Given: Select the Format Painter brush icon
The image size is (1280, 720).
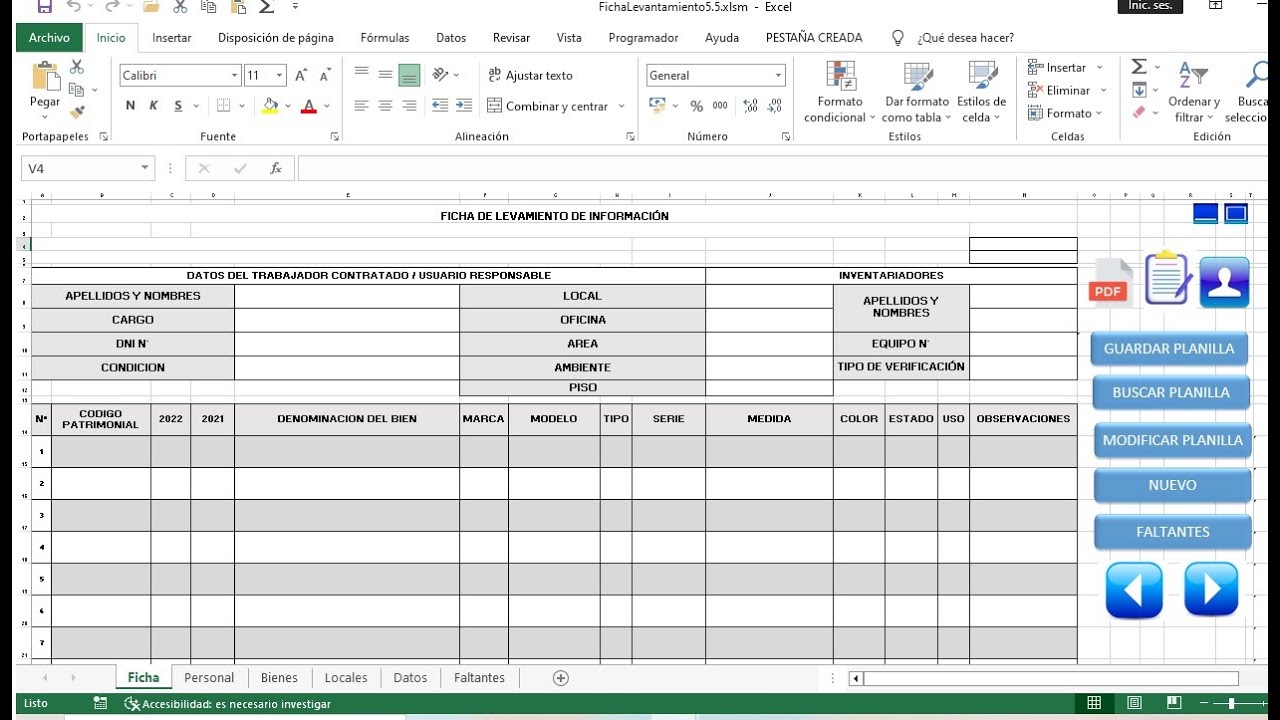Looking at the screenshot, I should [x=77, y=112].
